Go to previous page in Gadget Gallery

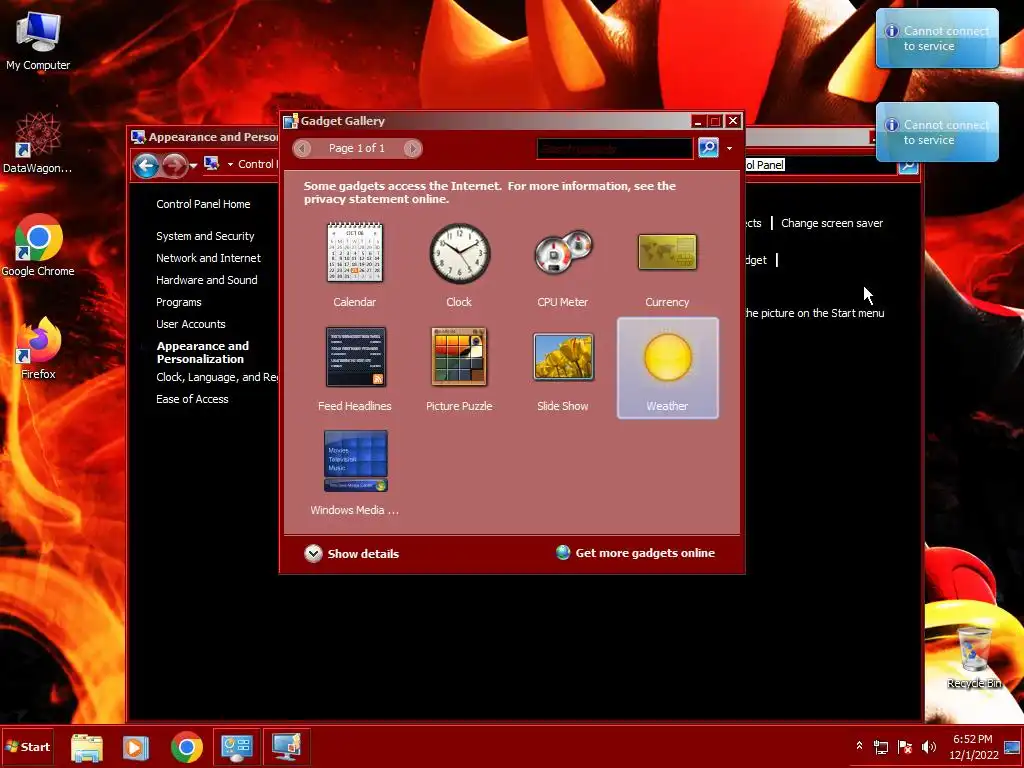(x=302, y=148)
